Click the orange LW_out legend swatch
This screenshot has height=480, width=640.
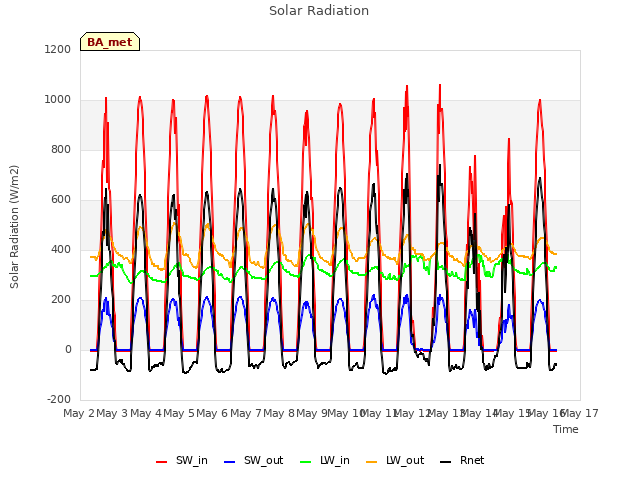(372, 462)
